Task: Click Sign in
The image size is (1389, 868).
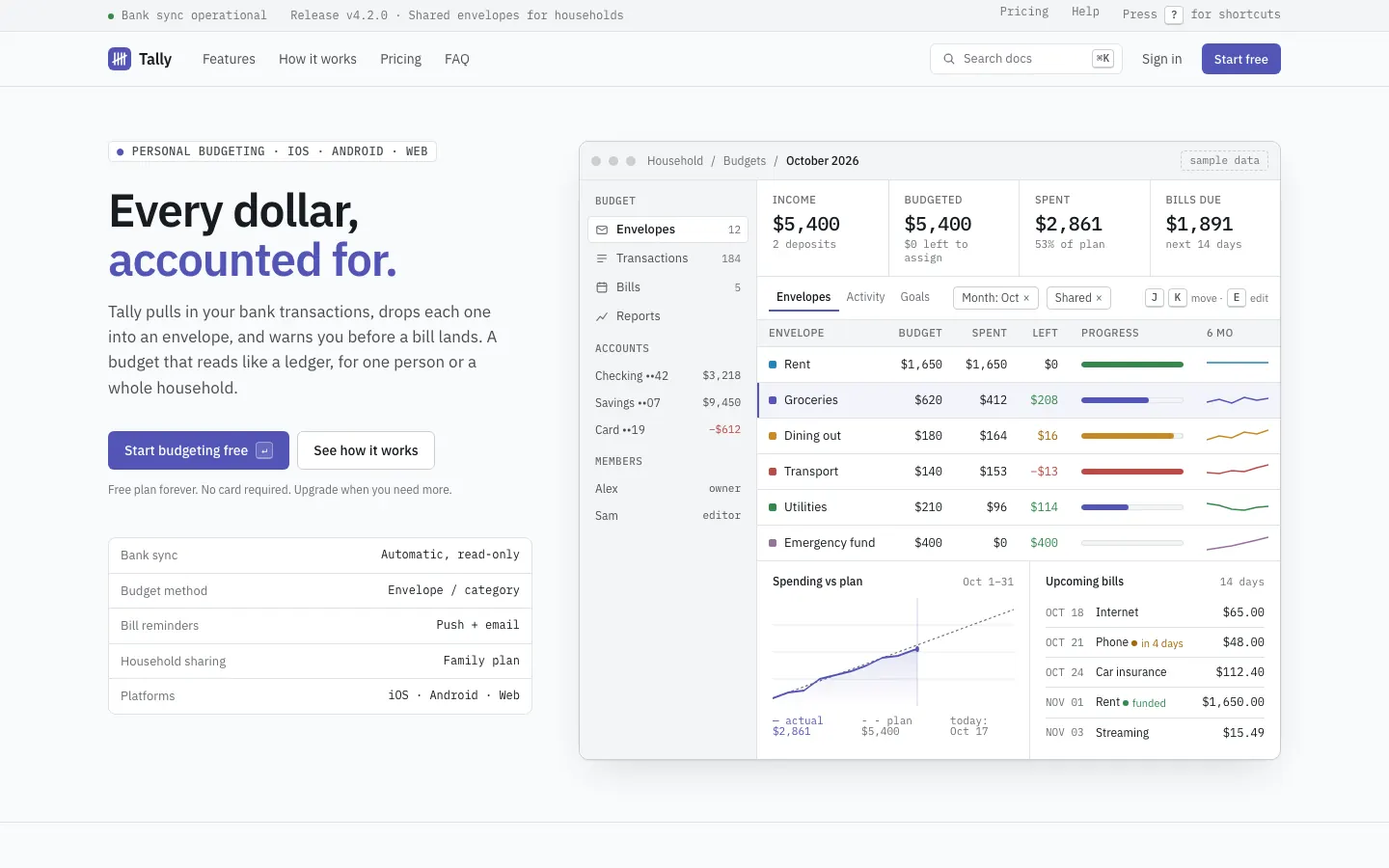Action: click(1161, 59)
